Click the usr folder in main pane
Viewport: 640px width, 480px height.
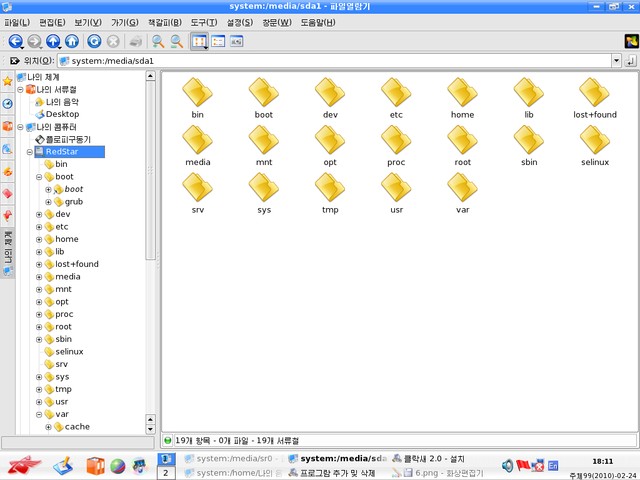[396, 192]
